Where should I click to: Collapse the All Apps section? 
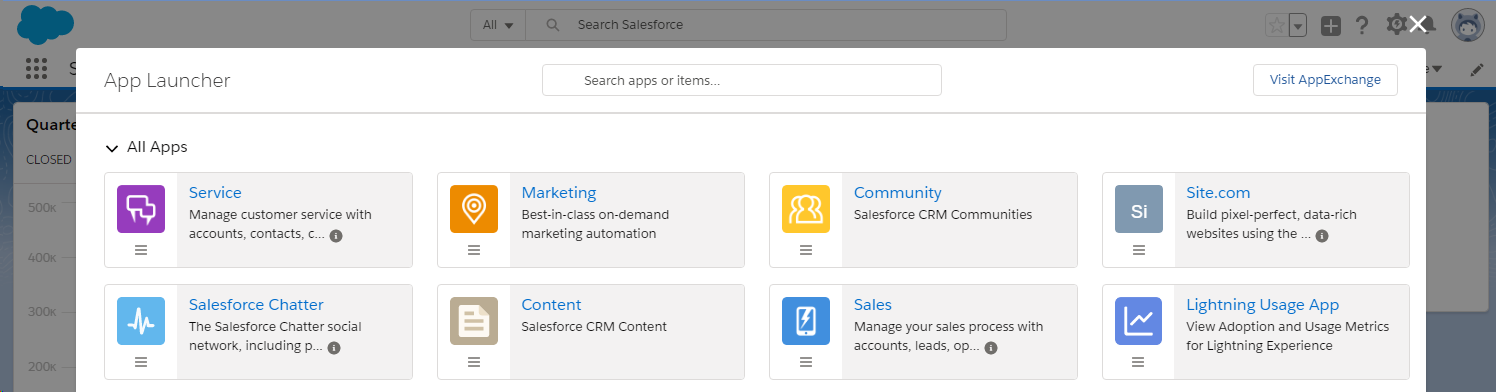point(112,148)
